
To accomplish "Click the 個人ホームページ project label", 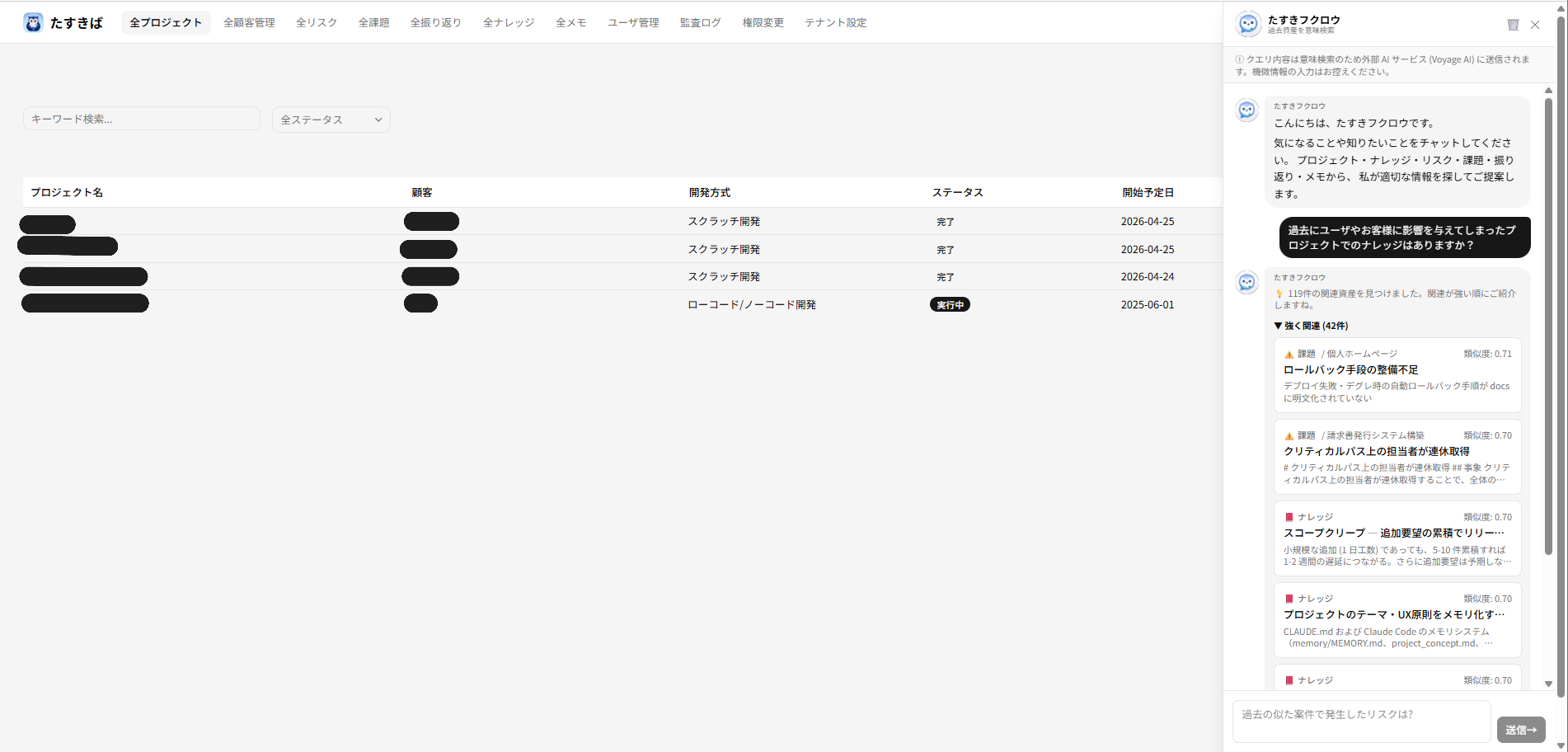I will pos(1362,354).
